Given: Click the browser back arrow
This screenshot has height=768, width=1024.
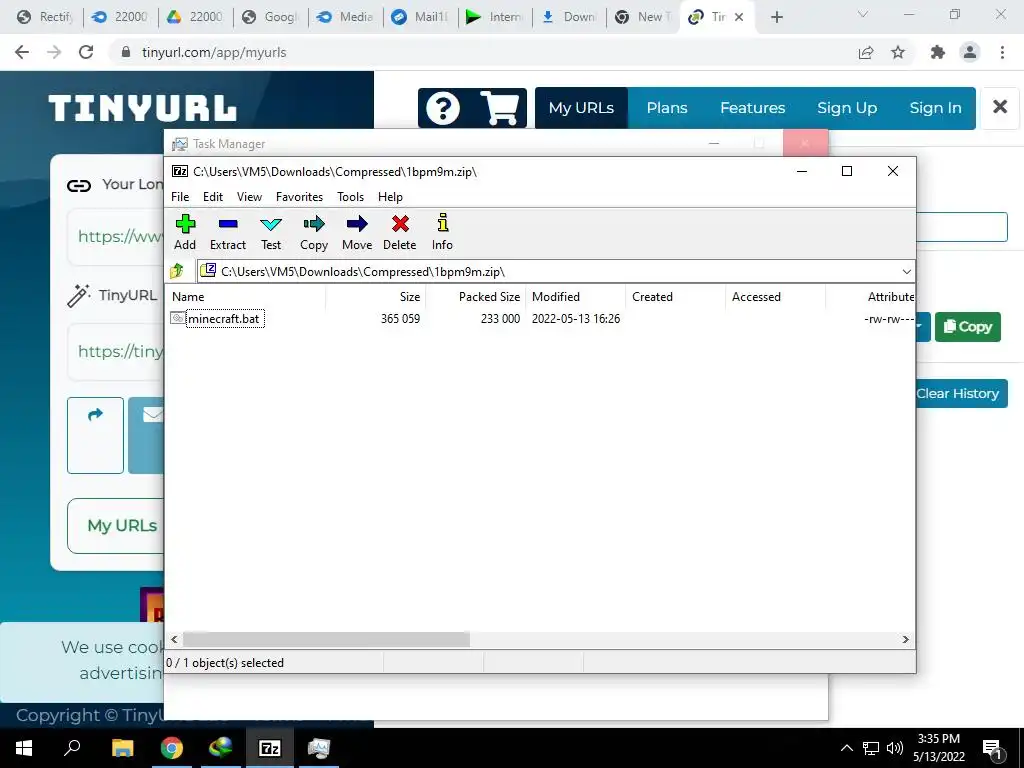Looking at the screenshot, I should [22, 52].
